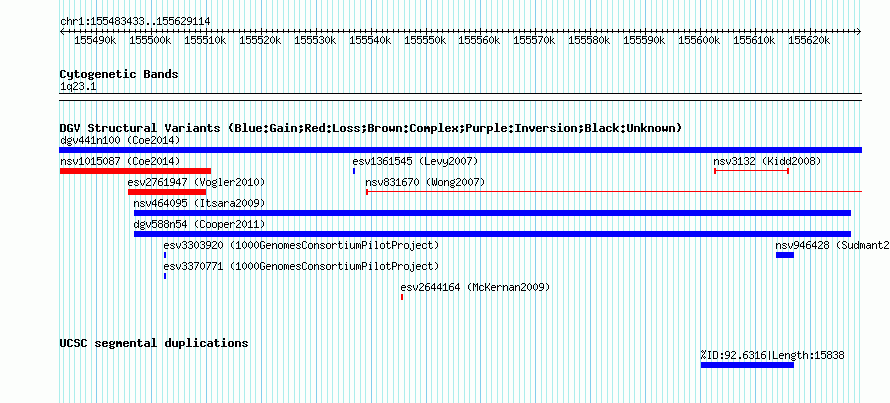Image resolution: width=890 pixels, height=403 pixels.
Task: Click the 155620k ruler tick label
Action: point(811,40)
